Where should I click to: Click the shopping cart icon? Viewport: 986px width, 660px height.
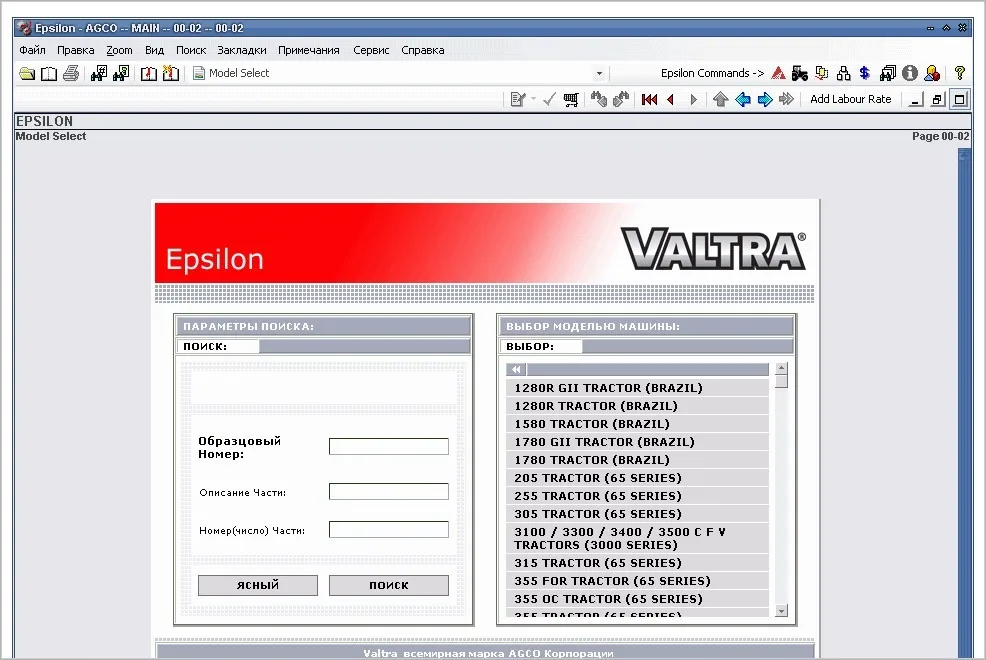pos(571,99)
